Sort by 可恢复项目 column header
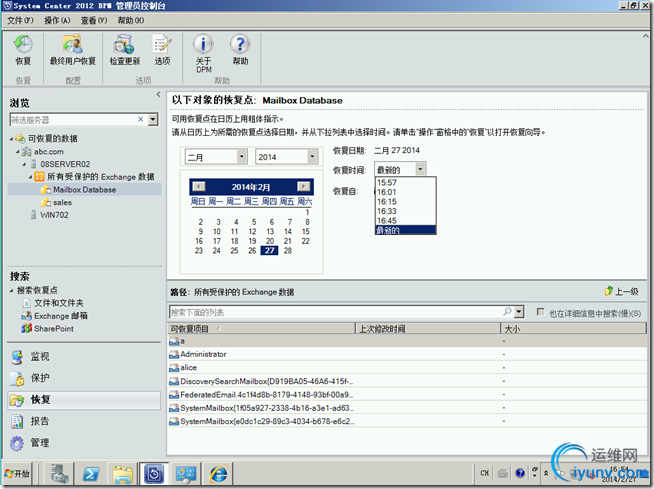654x489 pixels. pos(262,329)
